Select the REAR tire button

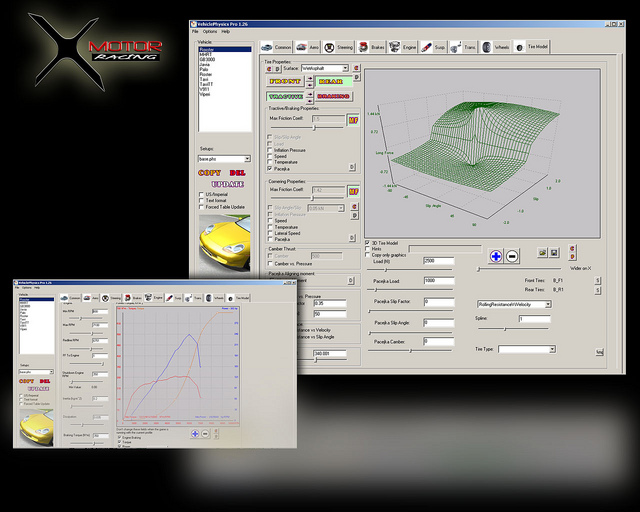[331, 81]
